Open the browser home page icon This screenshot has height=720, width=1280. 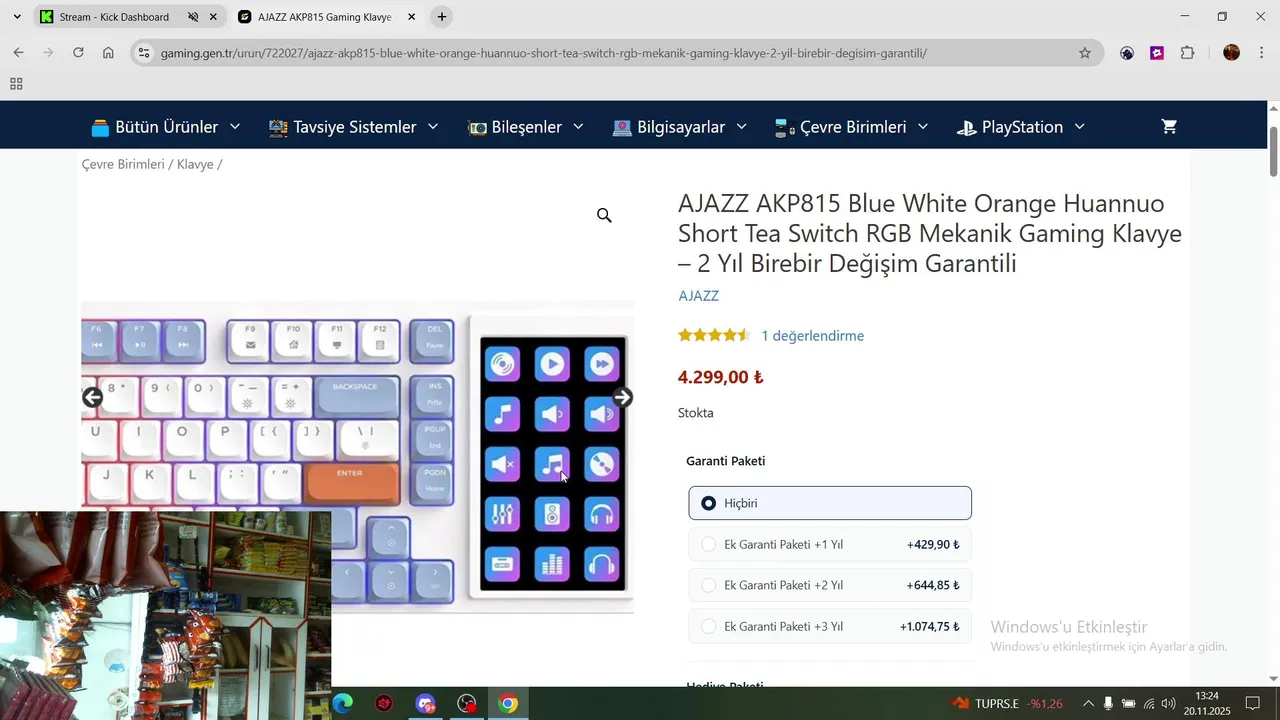[108, 53]
